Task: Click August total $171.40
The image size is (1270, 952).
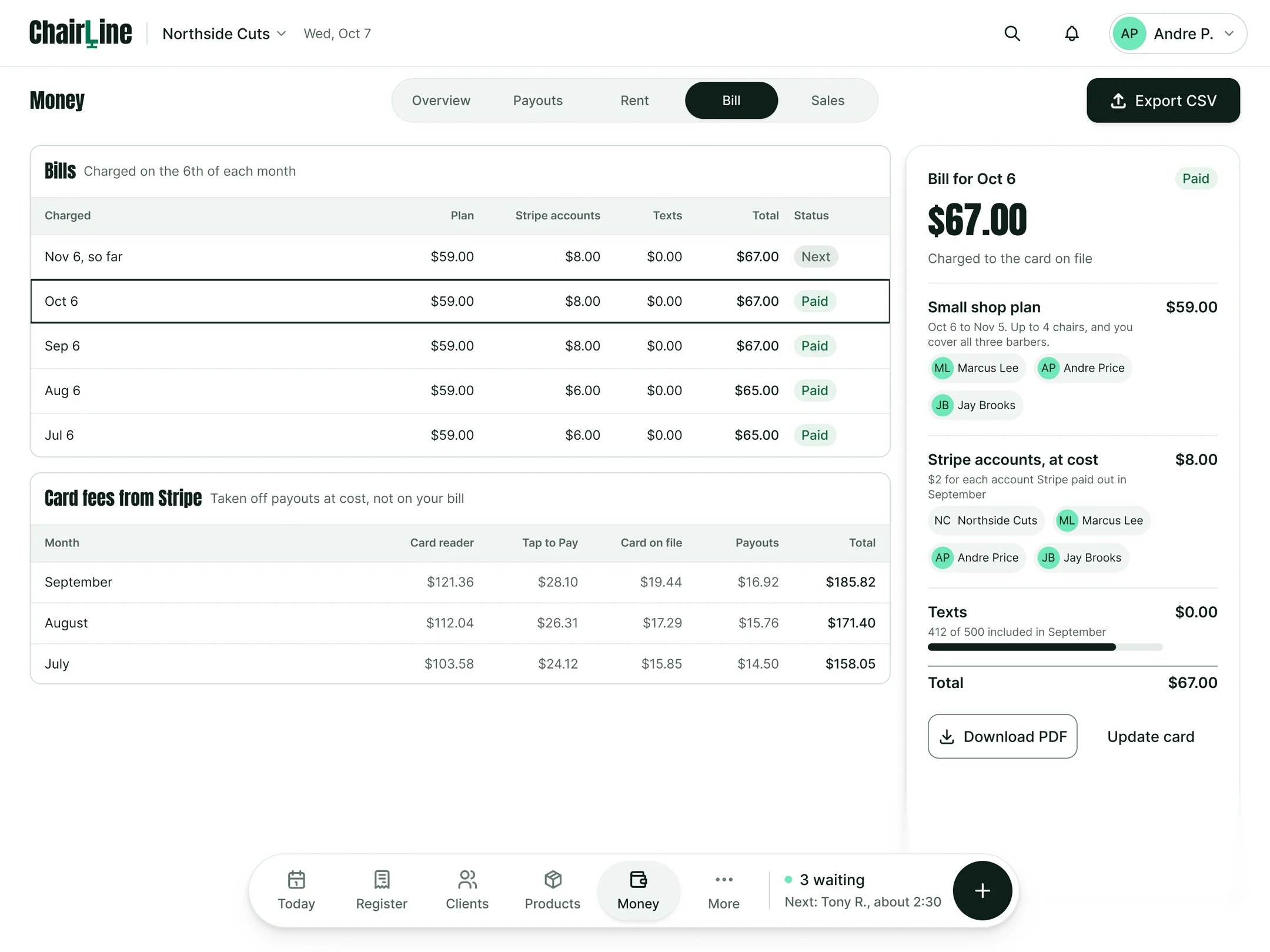Action: click(x=851, y=623)
